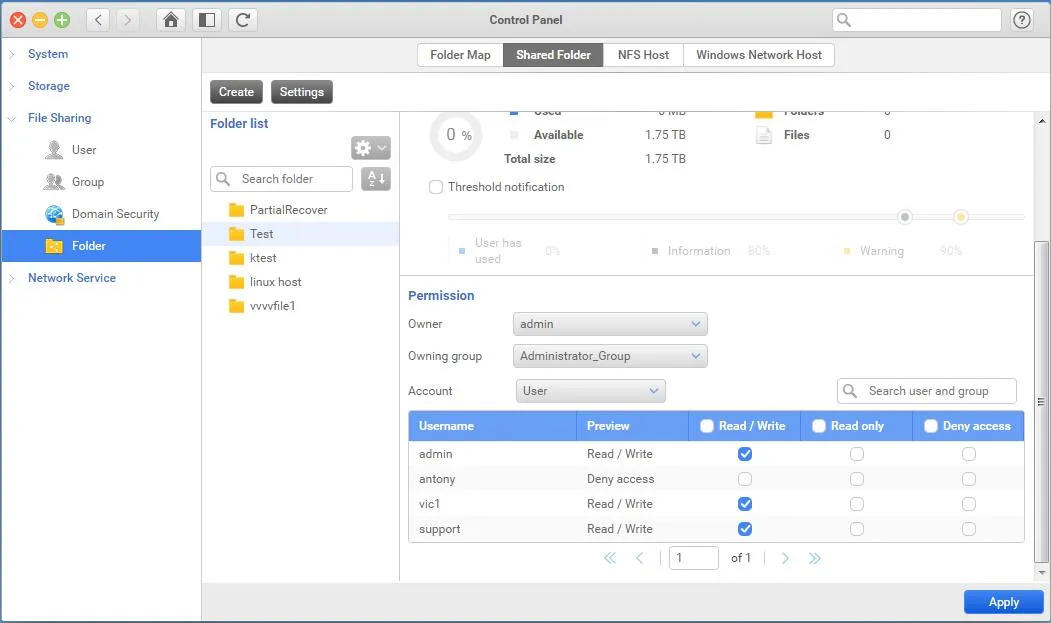Uncheck Read / Write for support
Image resolution: width=1051 pixels, height=623 pixels.
coord(745,529)
